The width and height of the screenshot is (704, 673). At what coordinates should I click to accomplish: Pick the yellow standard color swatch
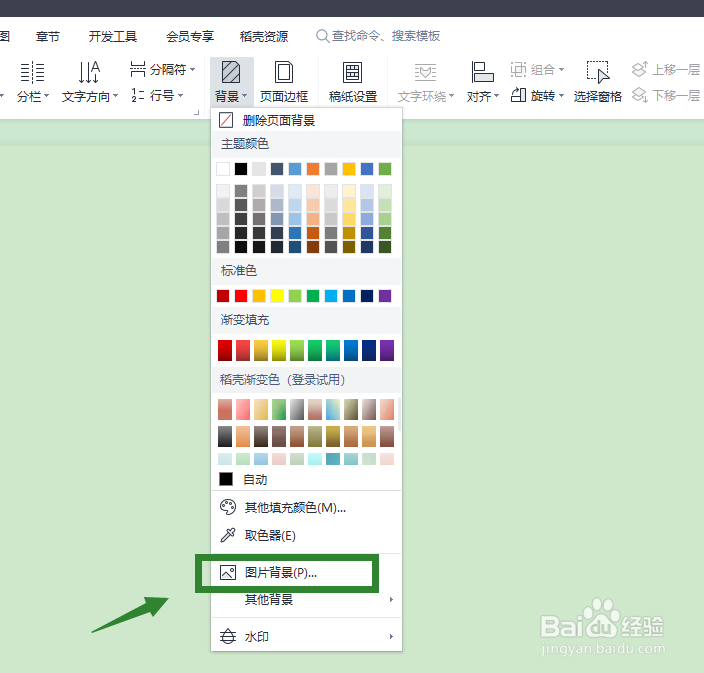tap(277, 296)
